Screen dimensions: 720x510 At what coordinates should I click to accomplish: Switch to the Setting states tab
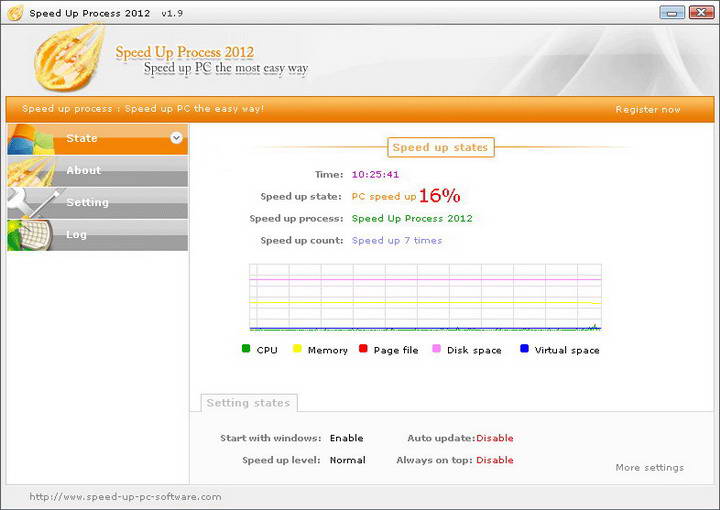248,403
